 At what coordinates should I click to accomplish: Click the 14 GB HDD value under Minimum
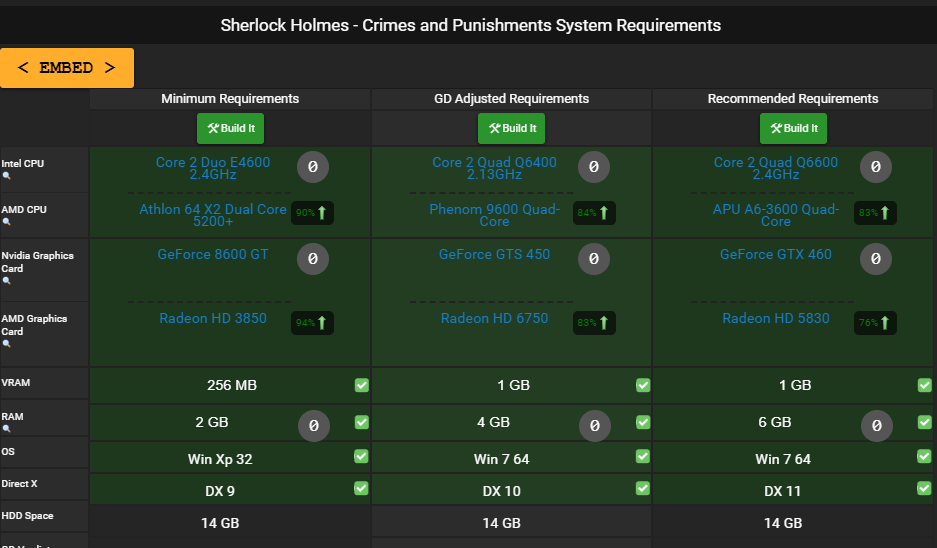[220, 523]
